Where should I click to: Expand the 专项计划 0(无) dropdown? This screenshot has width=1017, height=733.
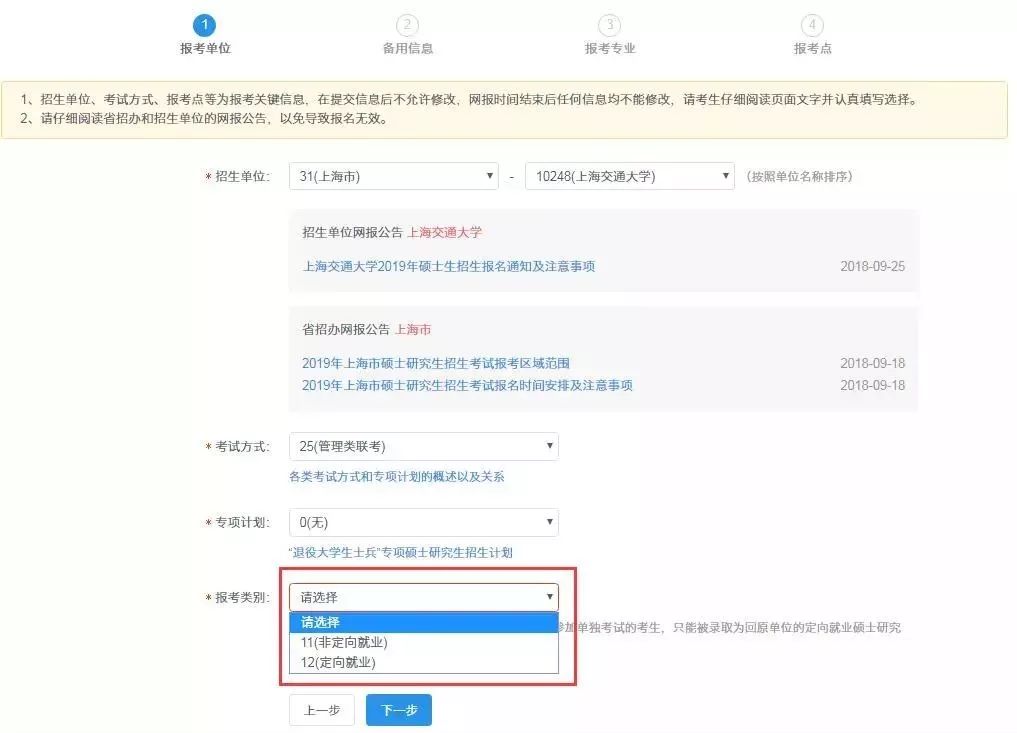click(x=423, y=522)
